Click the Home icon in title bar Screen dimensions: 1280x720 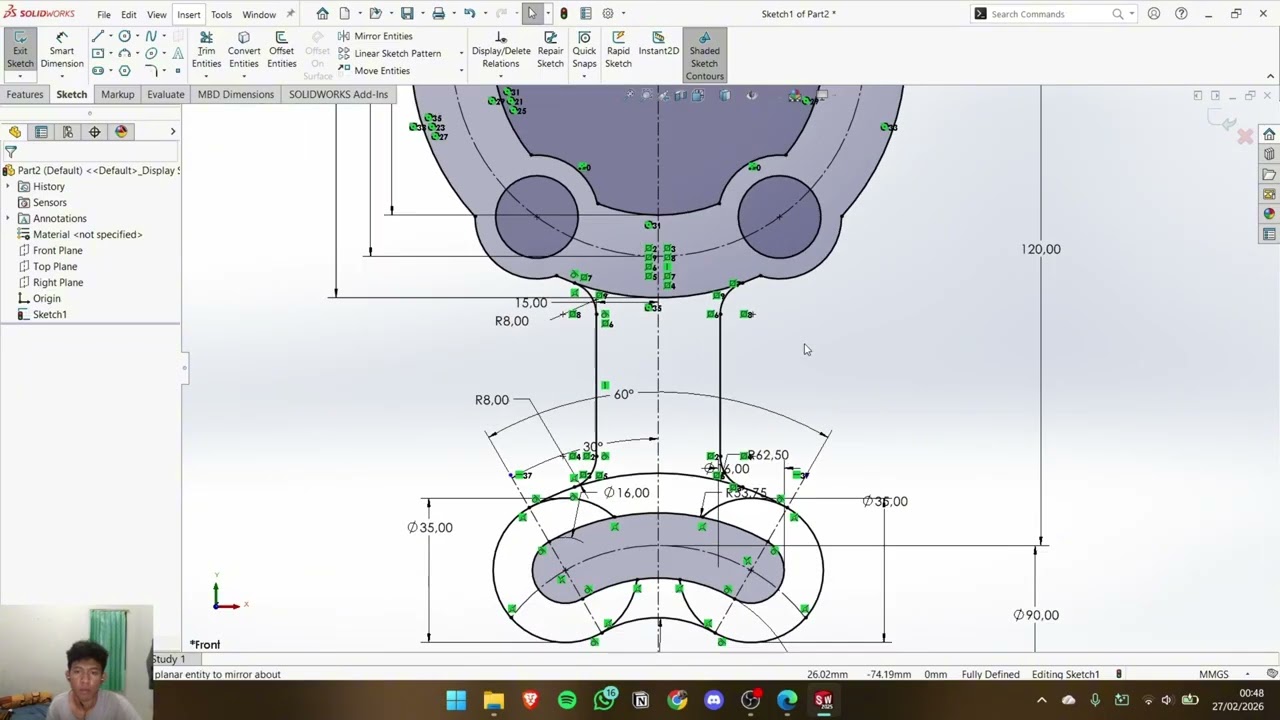(322, 14)
